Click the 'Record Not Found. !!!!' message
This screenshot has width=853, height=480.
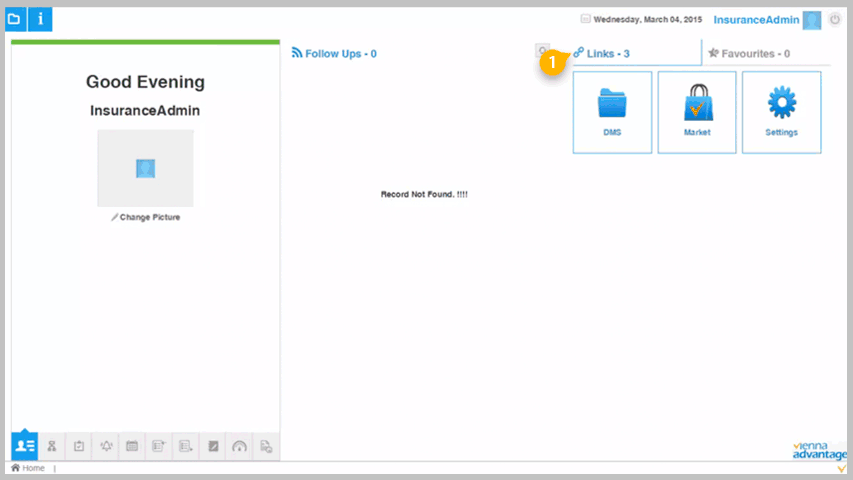click(x=424, y=194)
